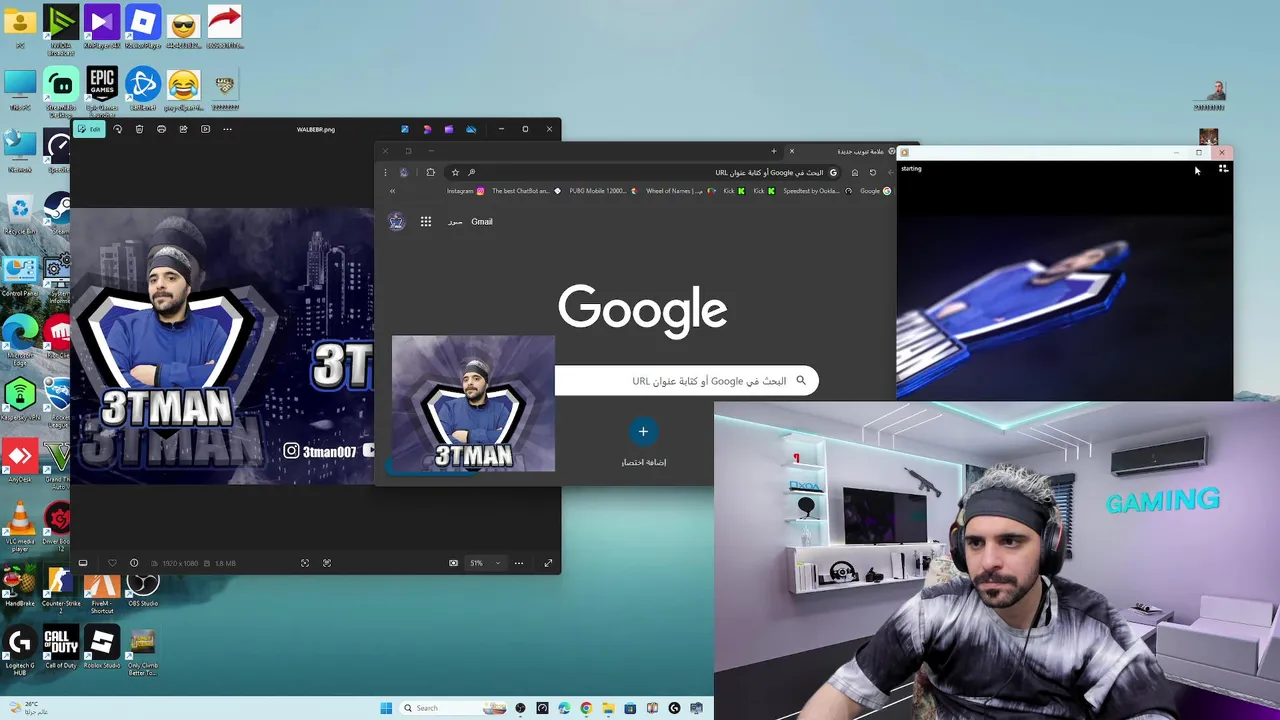Open Clipchamp icon in Photos title bar
This screenshot has height=720, width=1280.
pos(449,129)
